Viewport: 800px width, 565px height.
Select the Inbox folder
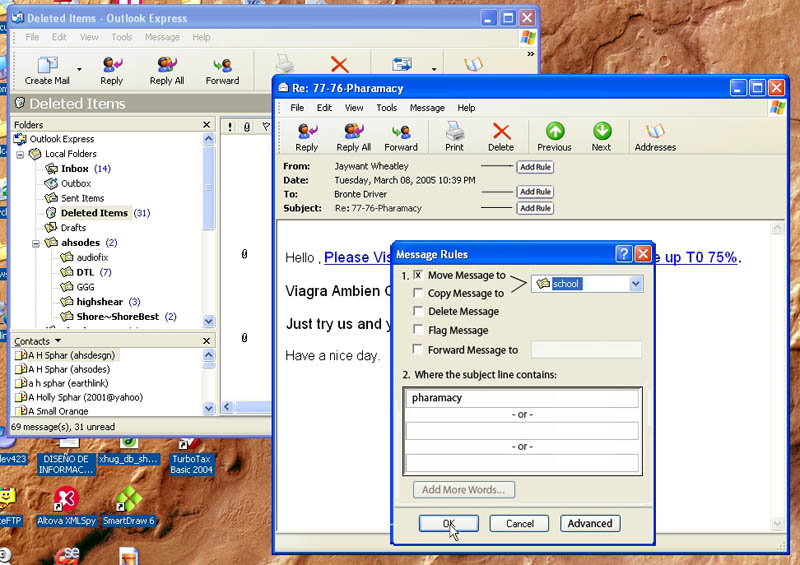tap(74, 168)
